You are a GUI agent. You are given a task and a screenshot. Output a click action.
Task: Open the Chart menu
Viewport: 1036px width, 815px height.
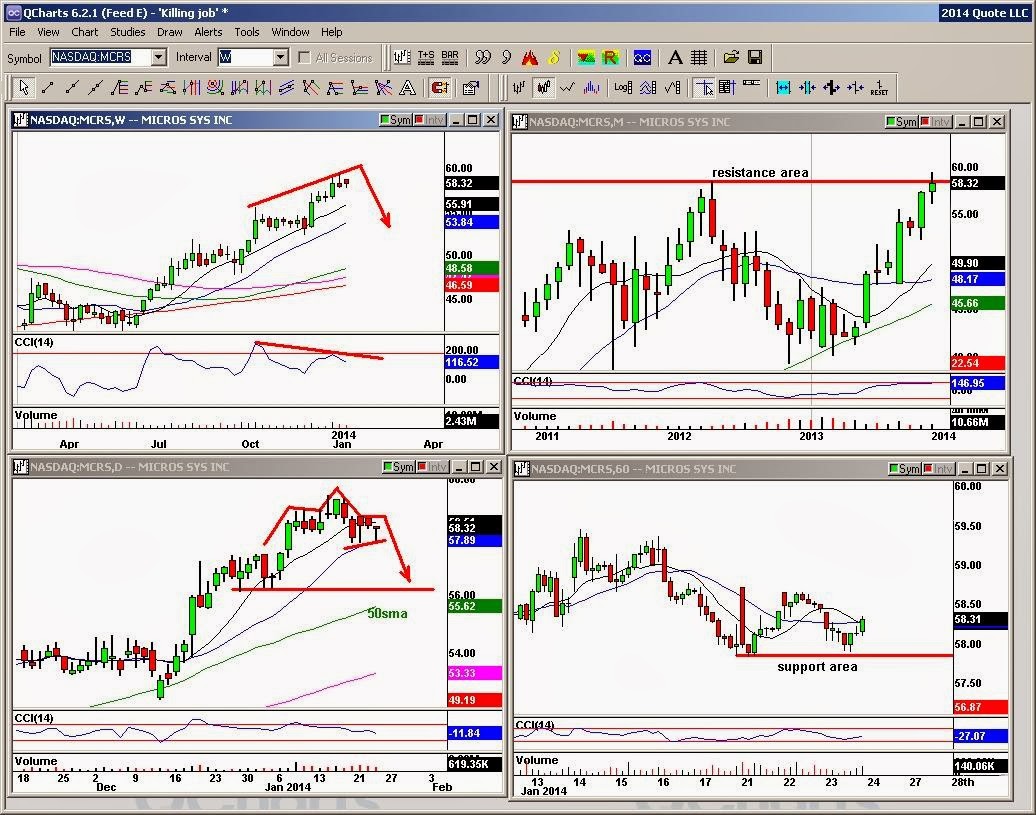coord(85,32)
